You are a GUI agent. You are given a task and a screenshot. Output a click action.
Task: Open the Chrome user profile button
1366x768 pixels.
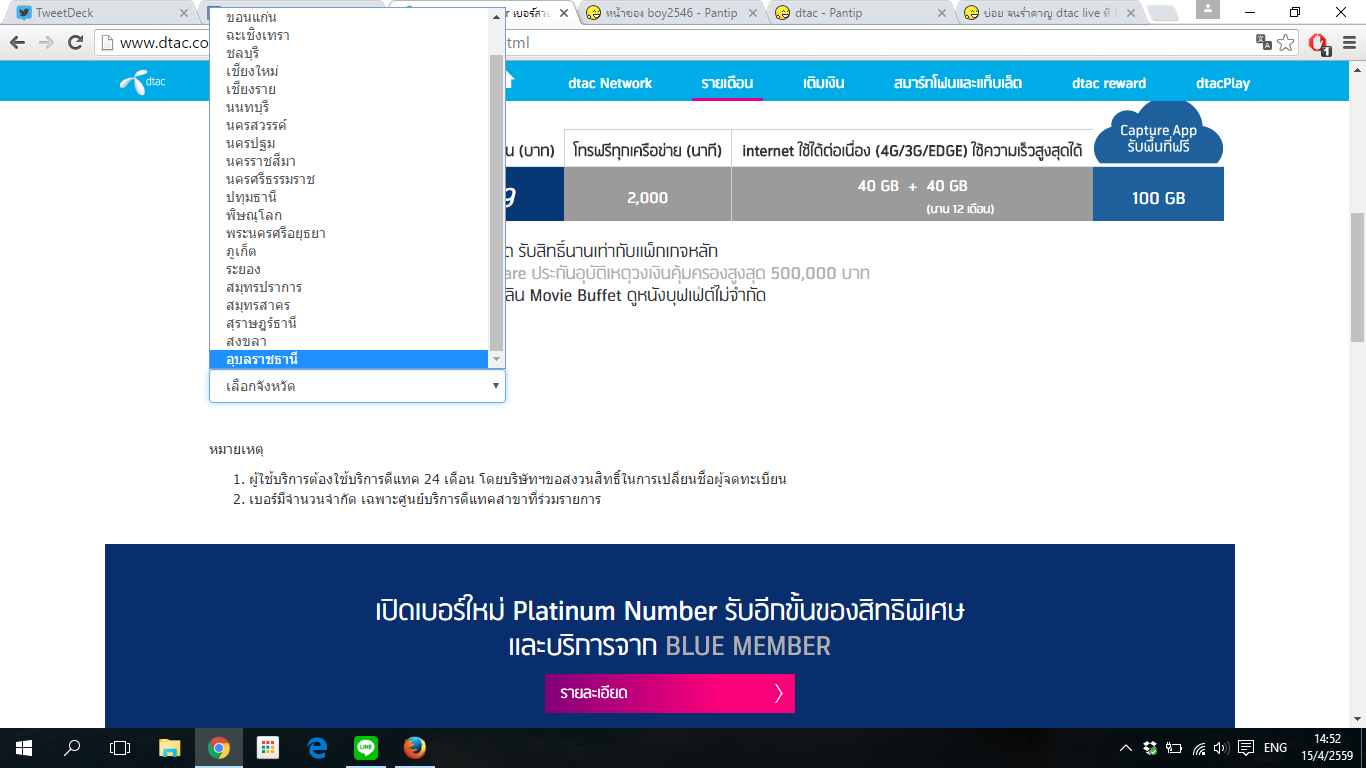[1208, 10]
